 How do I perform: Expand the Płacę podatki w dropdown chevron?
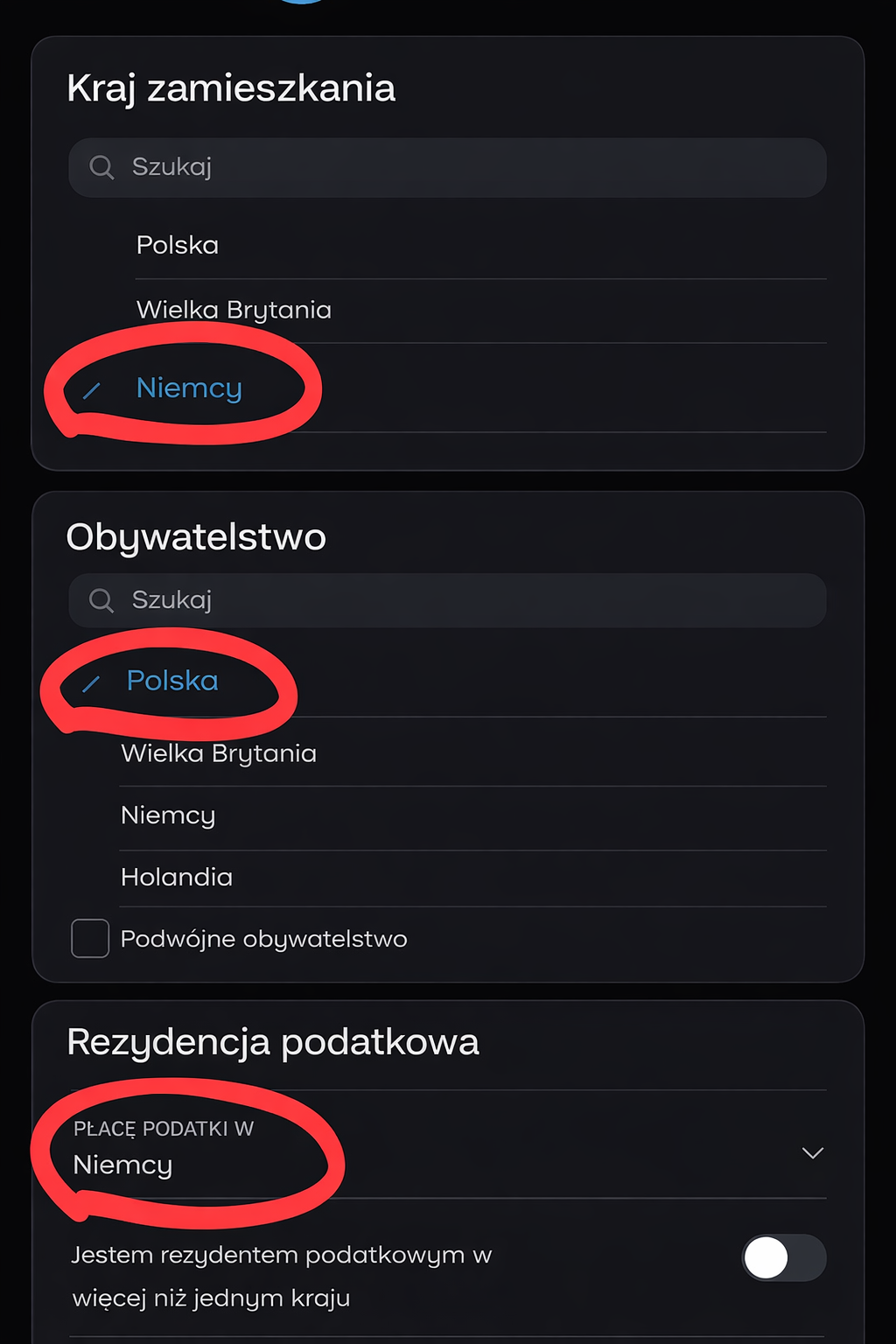coord(813,1153)
